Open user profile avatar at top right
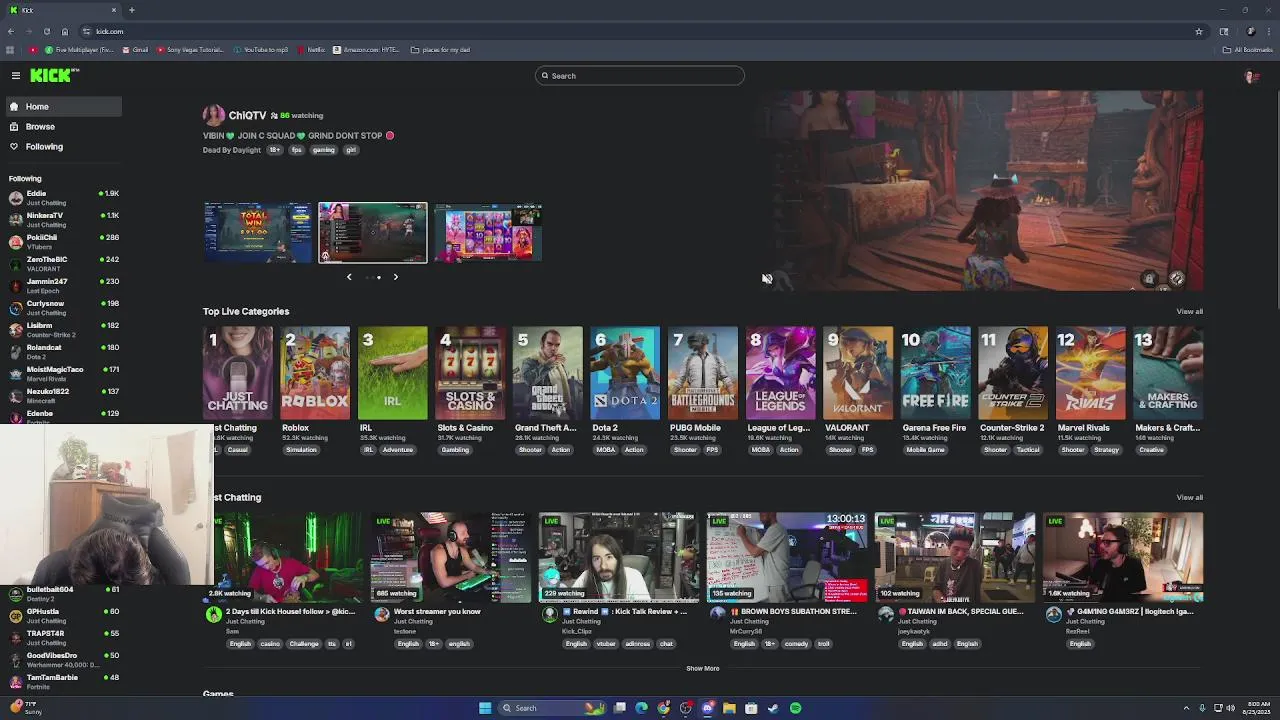Screen dimensions: 1280x720 point(1250,76)
